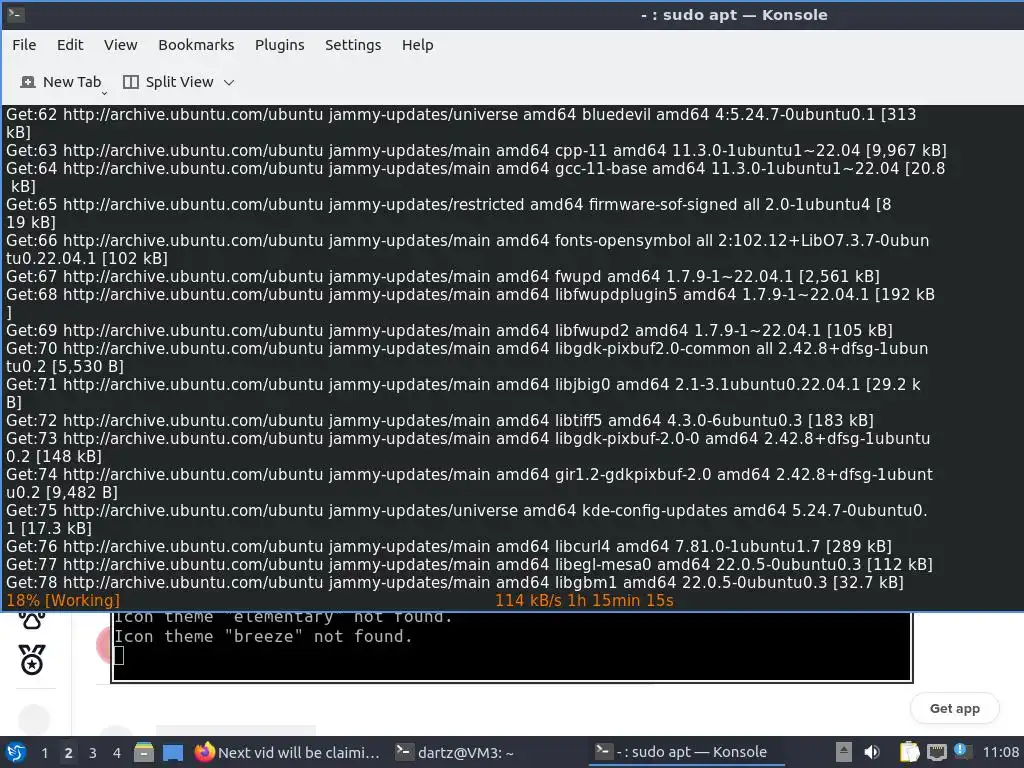Open the View menu

(120, 45)
